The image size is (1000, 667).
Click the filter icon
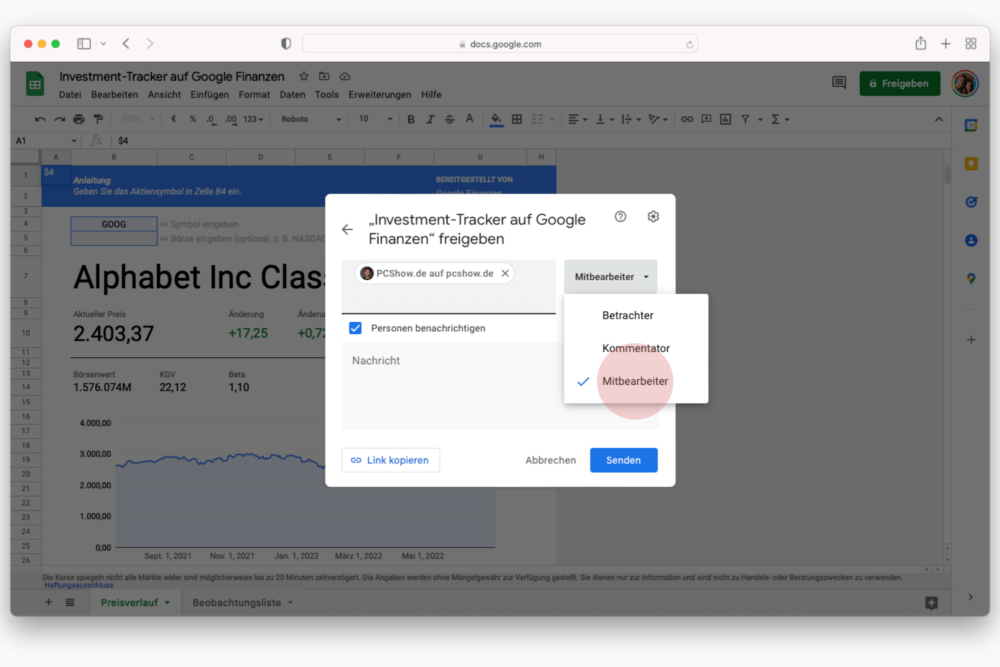pos(745,119)
